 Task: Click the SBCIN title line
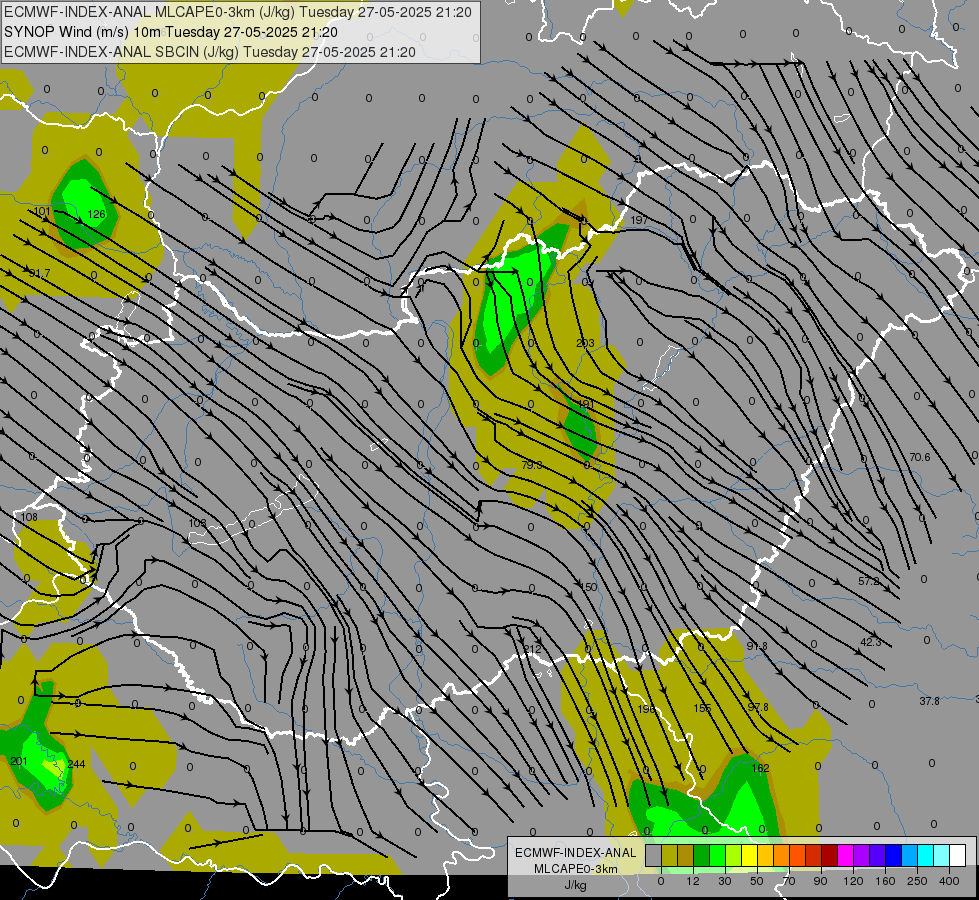[210, 52]
